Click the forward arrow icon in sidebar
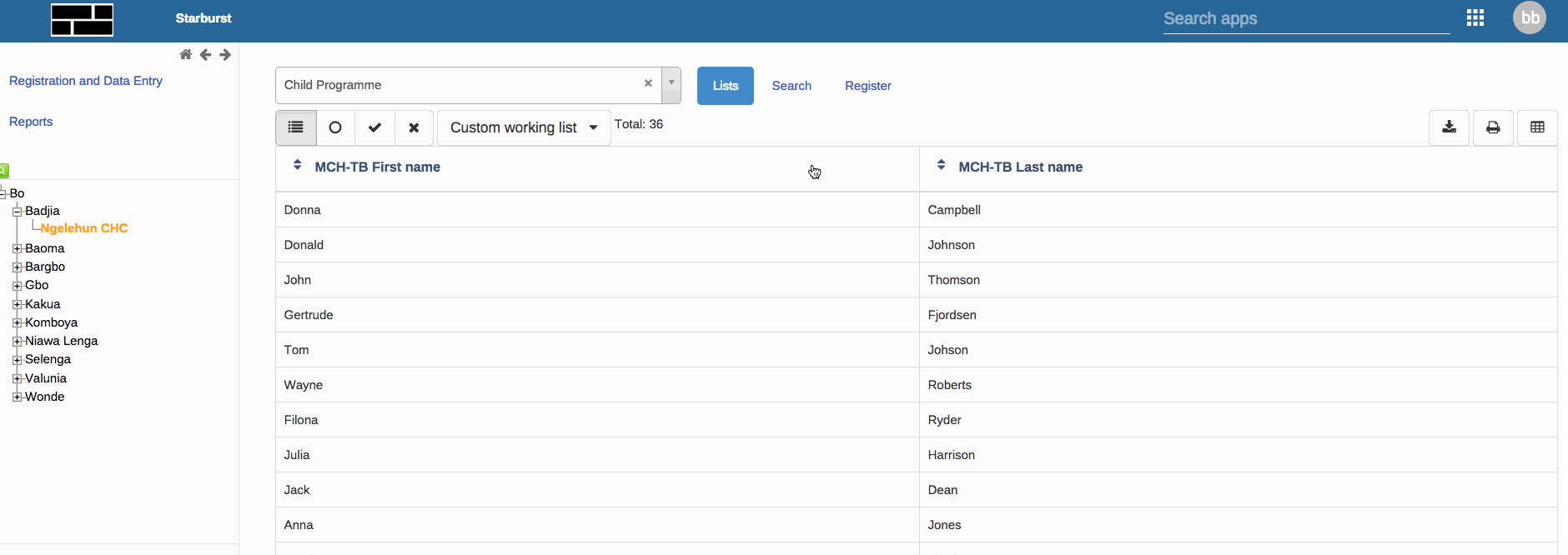This screenshot has height=555, width=1568. coord(225,55)
